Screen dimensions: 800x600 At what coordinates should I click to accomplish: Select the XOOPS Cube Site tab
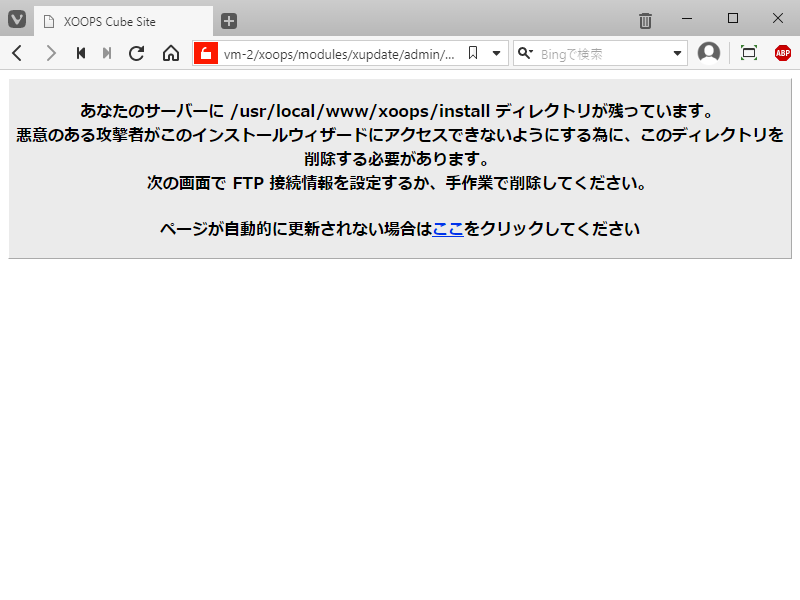tap(123, 21)
